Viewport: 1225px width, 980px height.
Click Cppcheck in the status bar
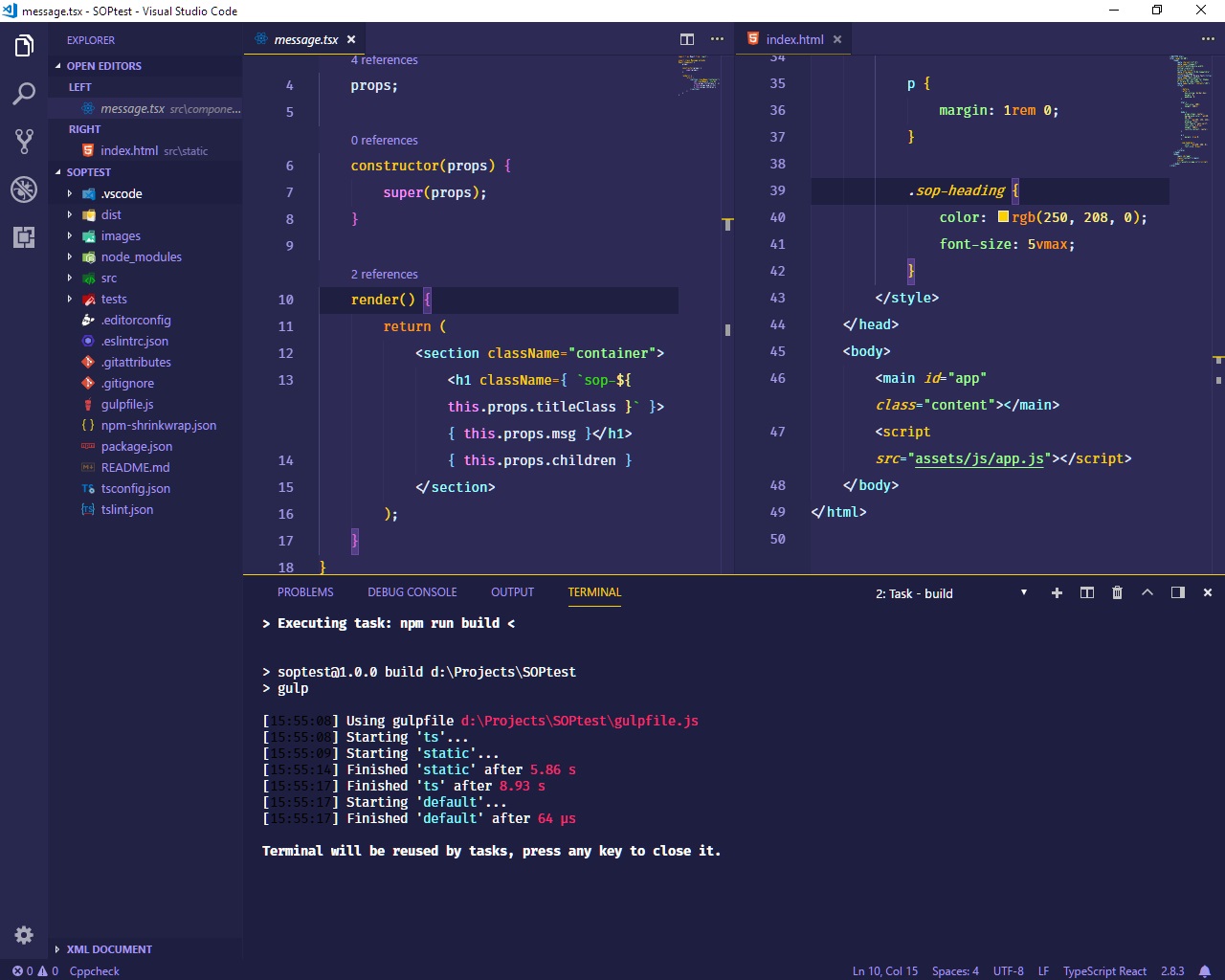(x=94, y=970)
